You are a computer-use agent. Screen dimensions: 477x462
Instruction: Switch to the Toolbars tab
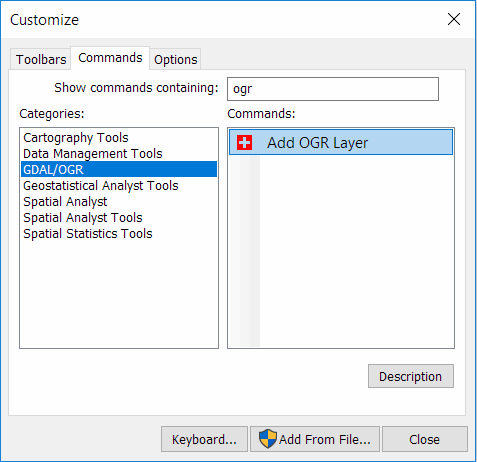41,59
